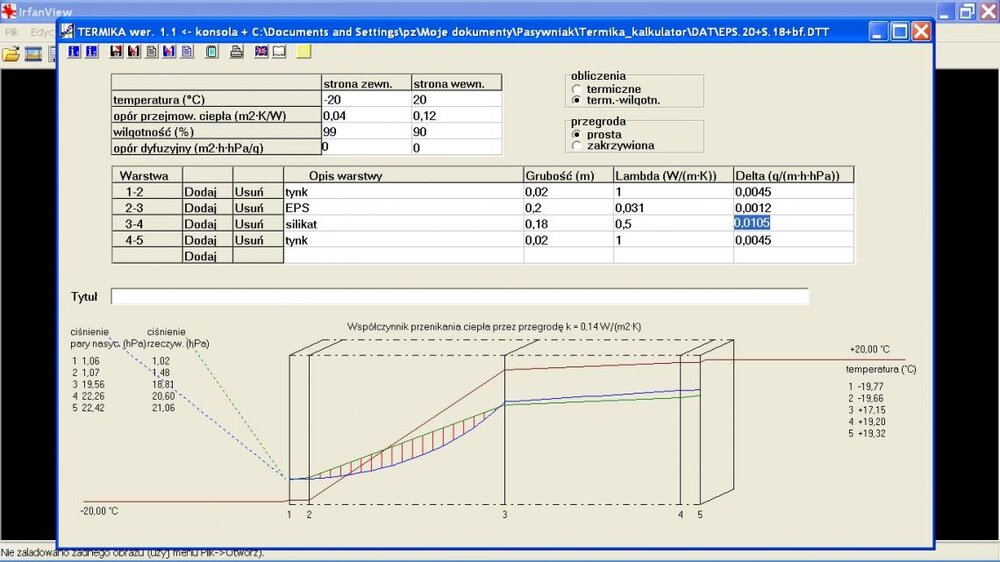This screenshot has height=562, width=1000.
Task: Click the TERMIKA title bar app icon
Action: point(71,31)
